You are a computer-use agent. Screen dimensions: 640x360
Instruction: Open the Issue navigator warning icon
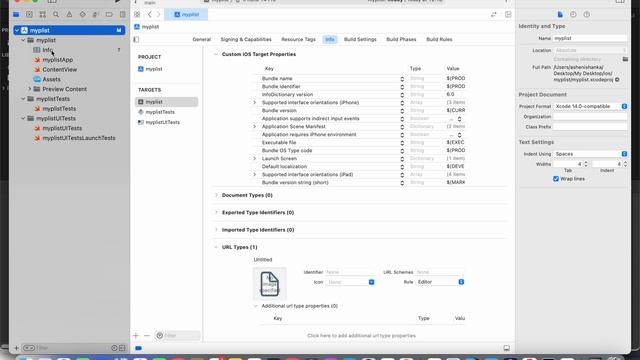pos(69,15)
